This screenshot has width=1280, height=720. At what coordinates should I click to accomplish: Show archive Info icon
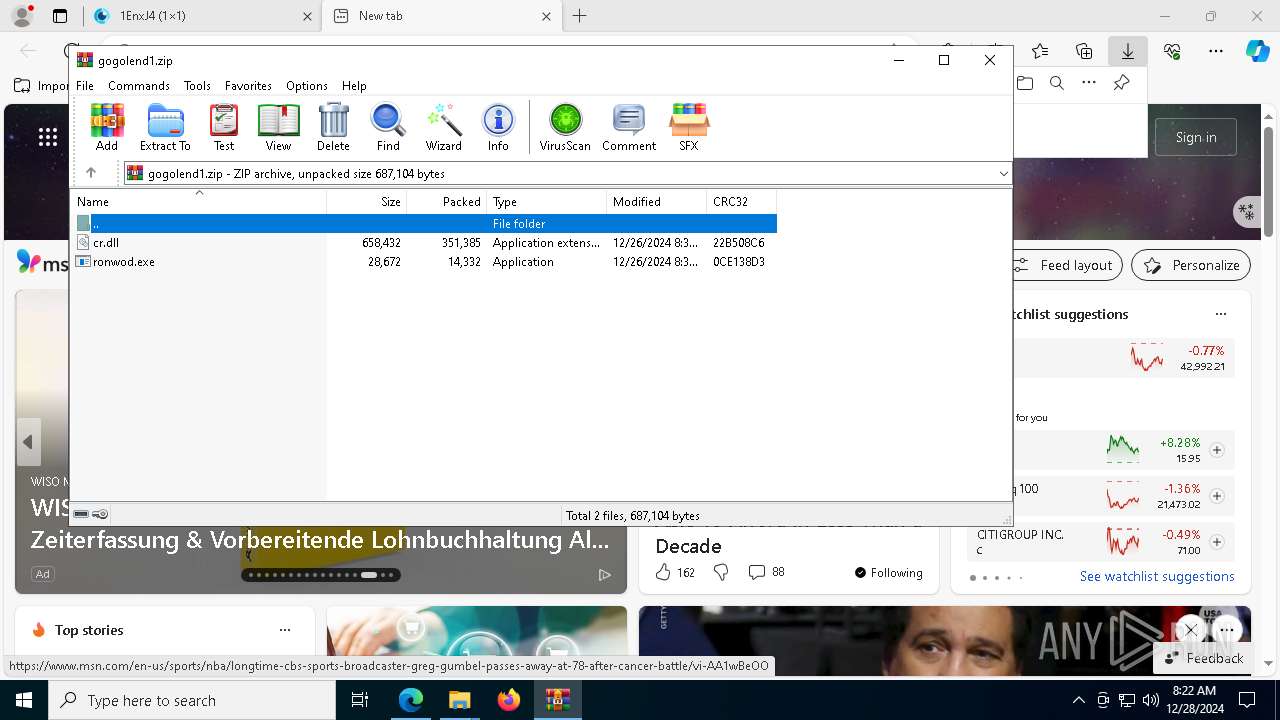(498, 127)
